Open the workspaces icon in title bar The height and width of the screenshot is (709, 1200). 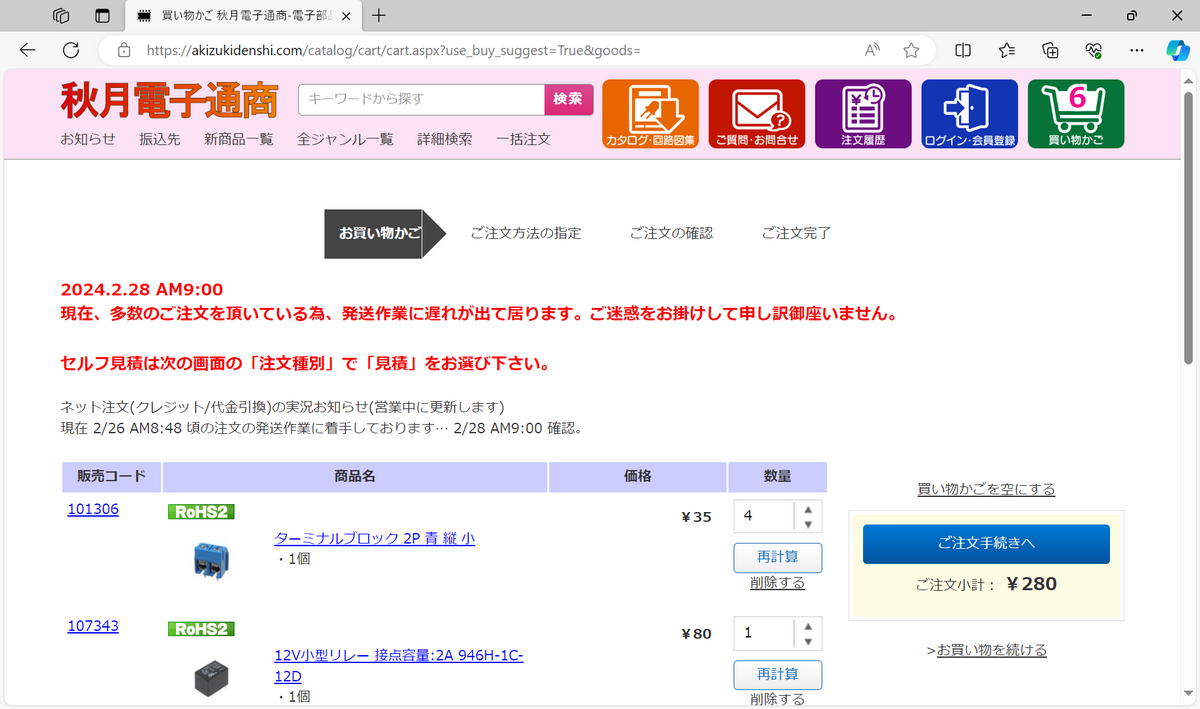coord(61,15)
